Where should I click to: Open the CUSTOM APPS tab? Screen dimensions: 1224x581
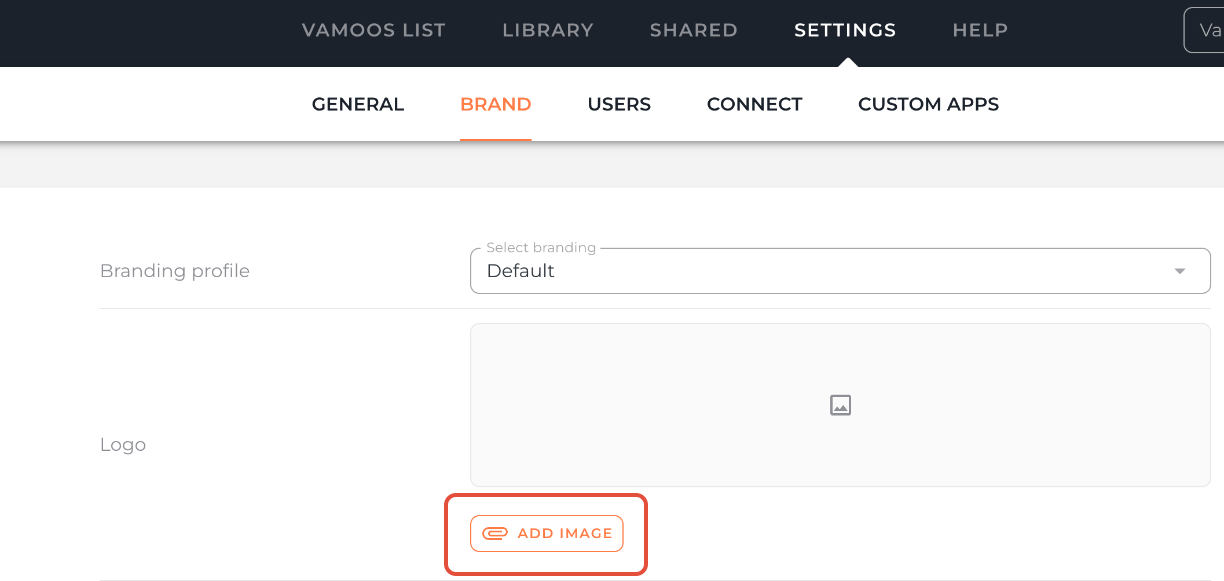coord(928,104)
